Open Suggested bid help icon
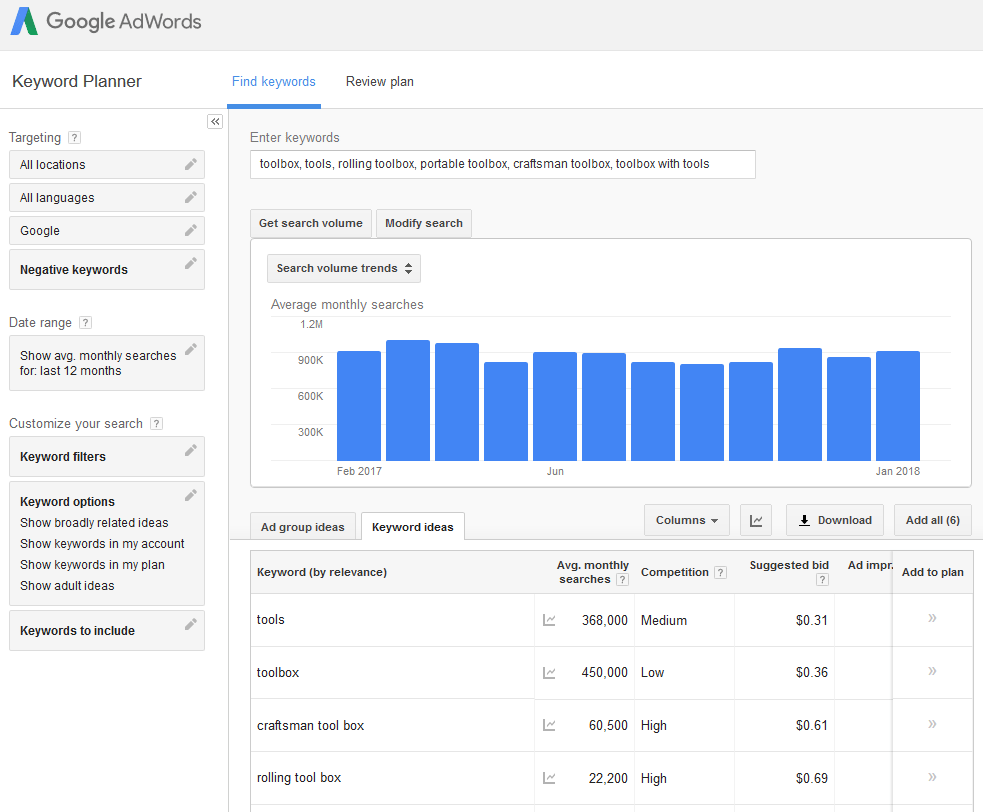 point(823,579)
